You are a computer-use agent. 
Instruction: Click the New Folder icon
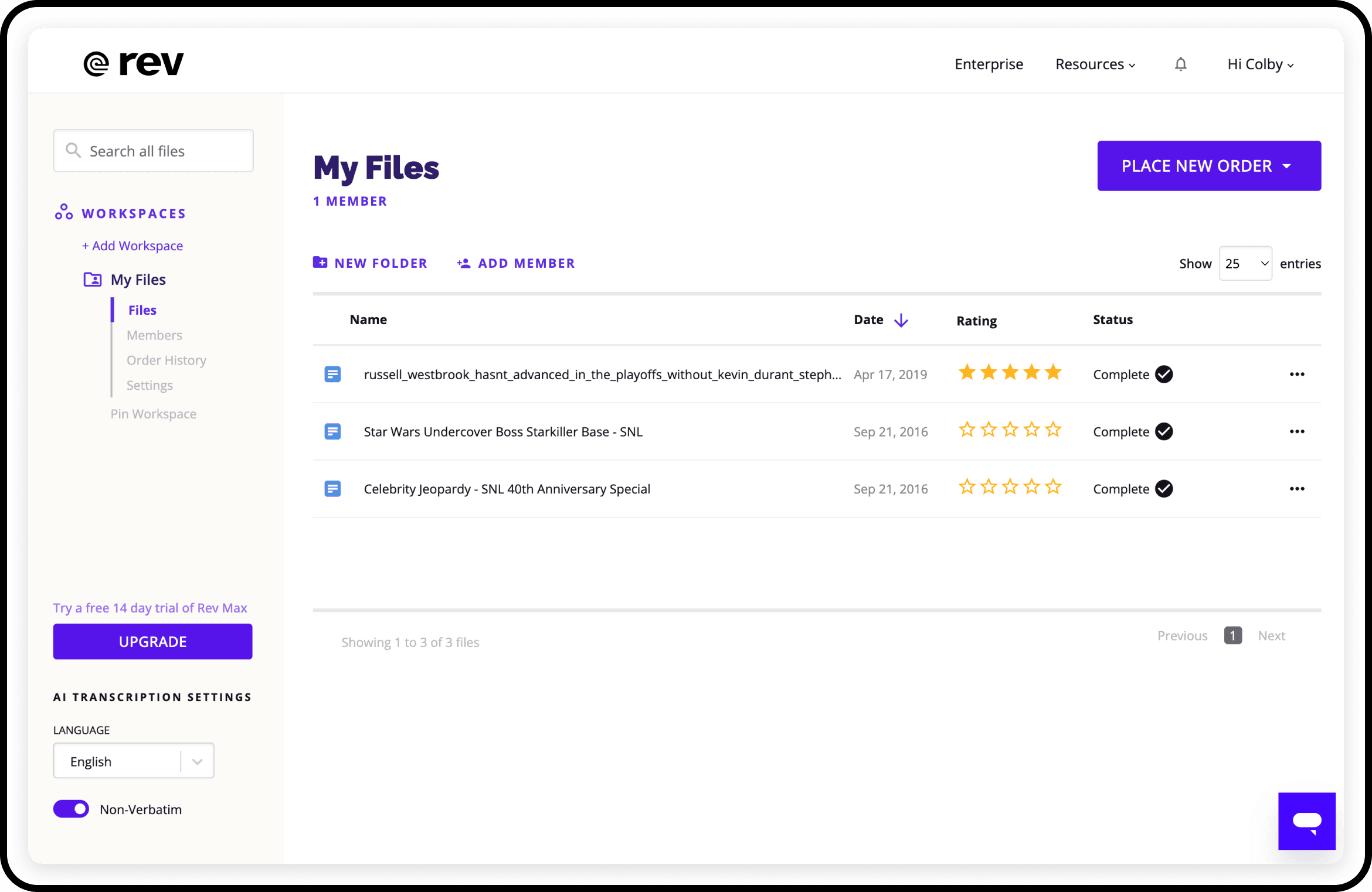(x=320, y=263)
